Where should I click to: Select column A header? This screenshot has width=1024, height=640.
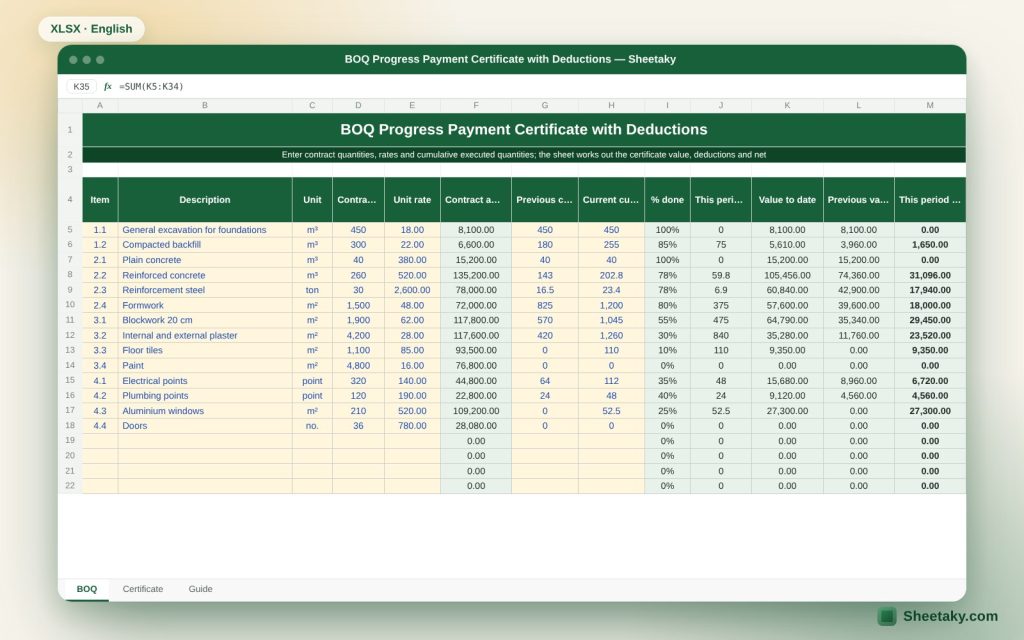(x=100, y=105)
